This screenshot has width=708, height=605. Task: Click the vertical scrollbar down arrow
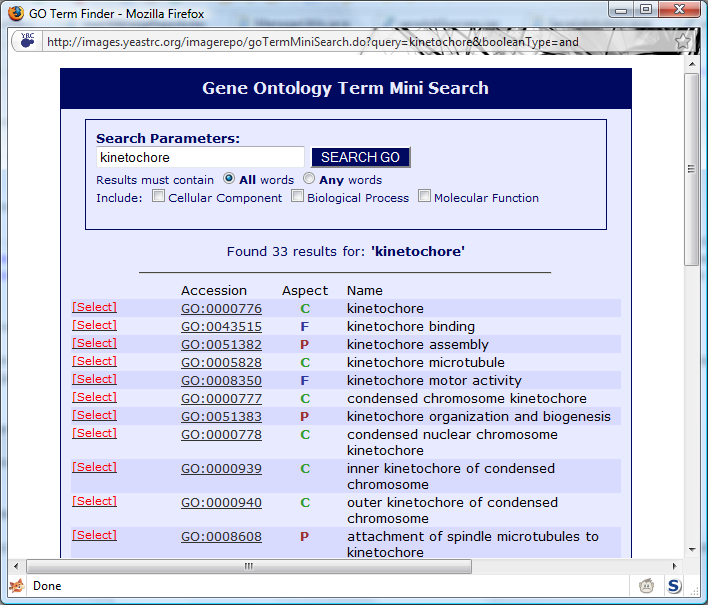(692, 550)
